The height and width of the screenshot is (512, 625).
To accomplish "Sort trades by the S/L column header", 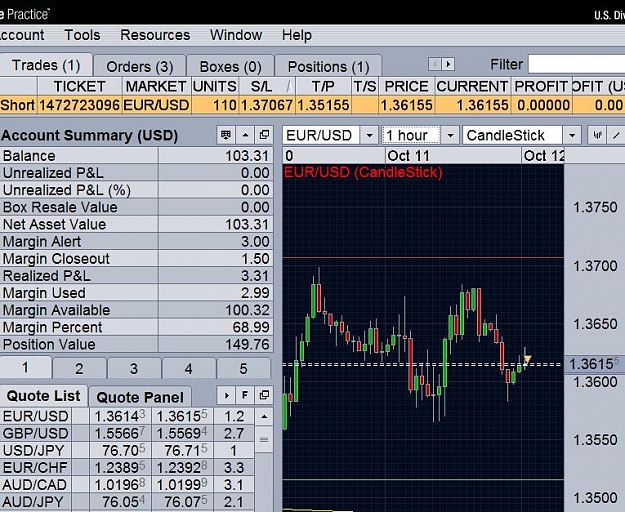I will tap(266, 86).
